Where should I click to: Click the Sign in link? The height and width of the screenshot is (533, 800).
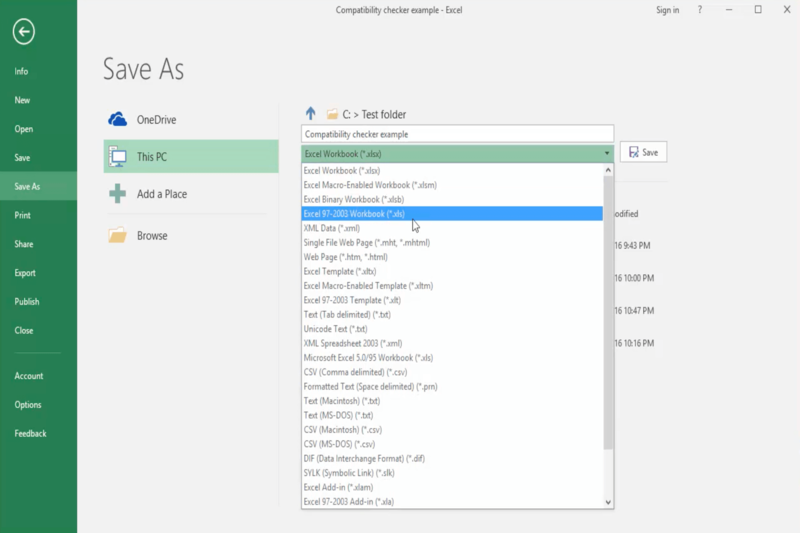pyautogui.click(x=667, y=10)
